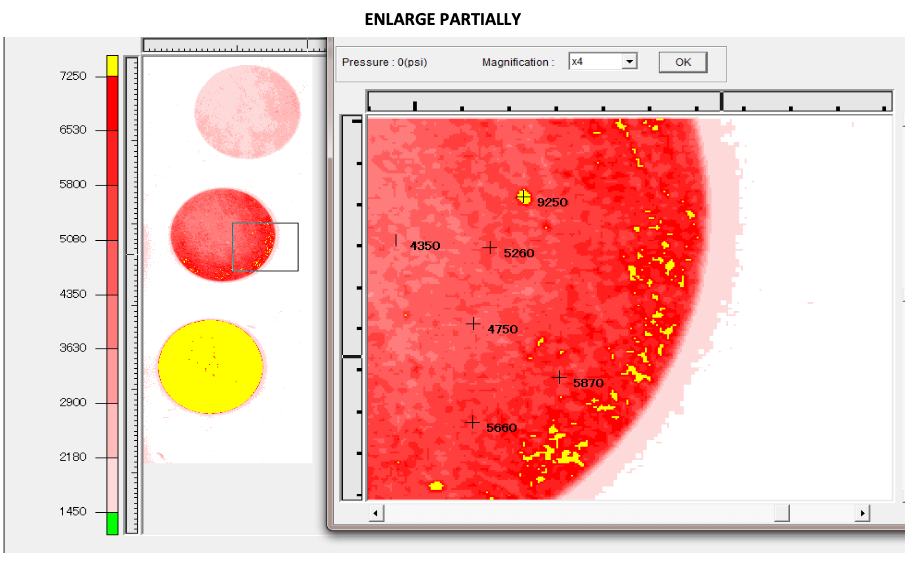Screen dimensions: 923x565
Task: Select the green swatch below pressure scale
Action: 112,523
